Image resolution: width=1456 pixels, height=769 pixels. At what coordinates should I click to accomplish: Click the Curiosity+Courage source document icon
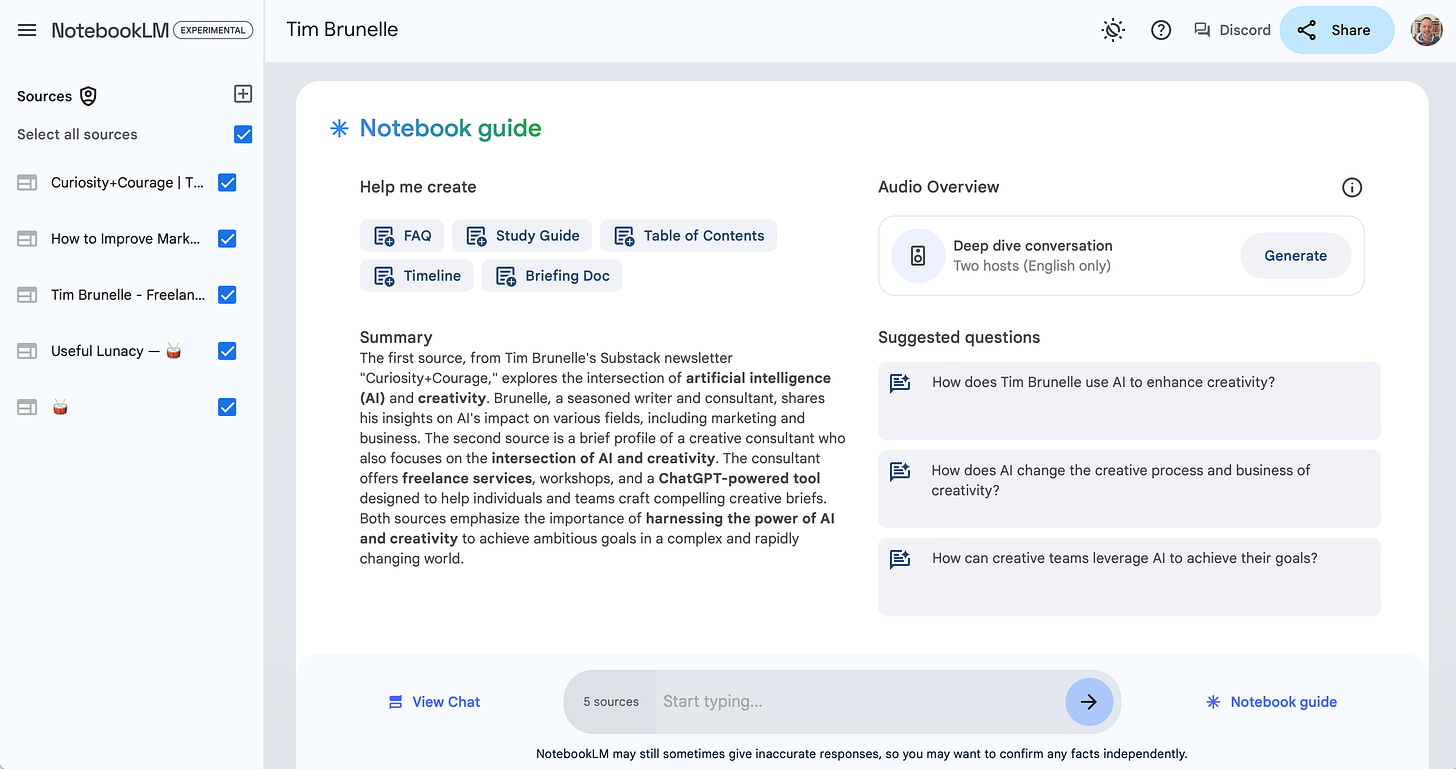27,183
